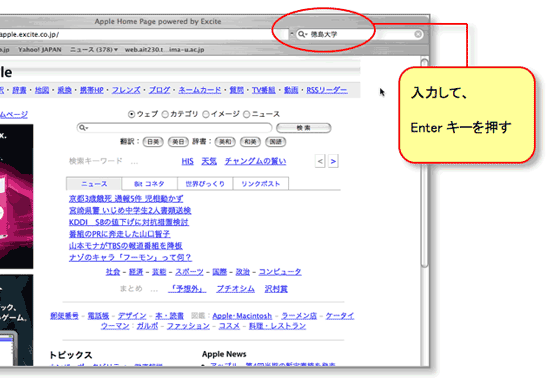The width and height of the screenshot is (550, 381).
Task: Switch to the ニュース tab
Action: 94,183
